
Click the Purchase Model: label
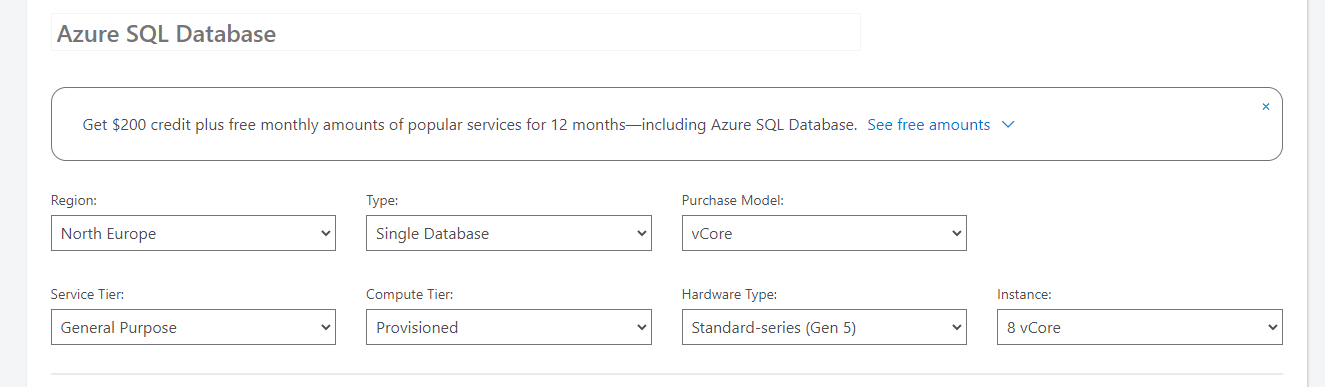tap(733, 201)
